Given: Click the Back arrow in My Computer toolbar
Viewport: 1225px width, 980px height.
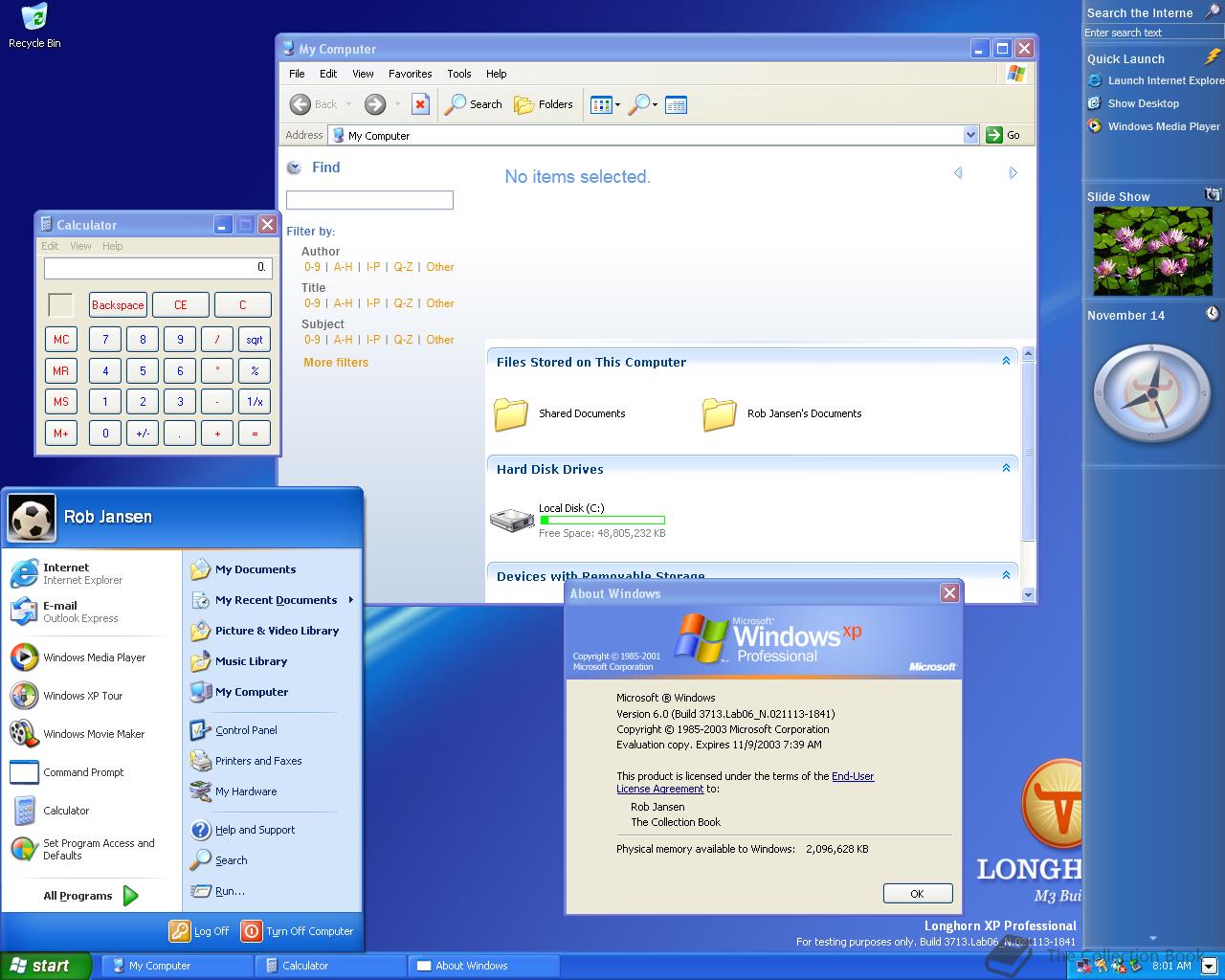Looking at the screenshot, I should tap(315, 104).
